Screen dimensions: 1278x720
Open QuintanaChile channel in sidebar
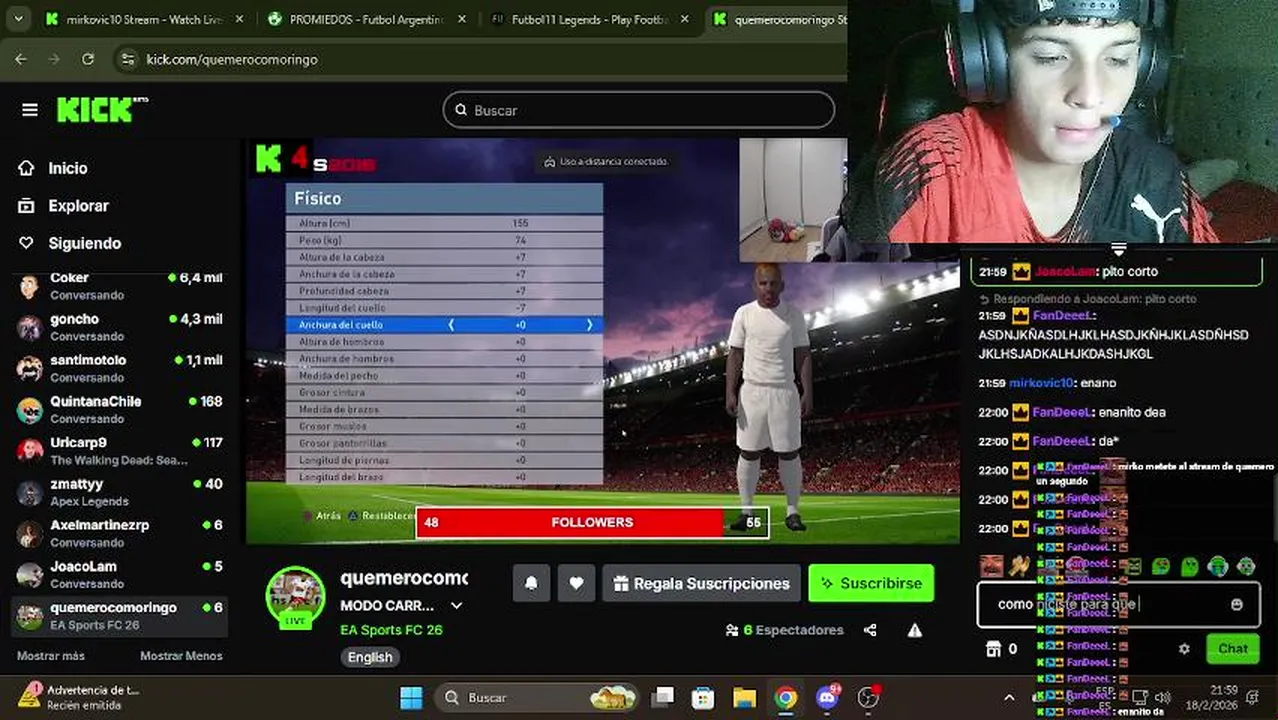tap(120, 409)
